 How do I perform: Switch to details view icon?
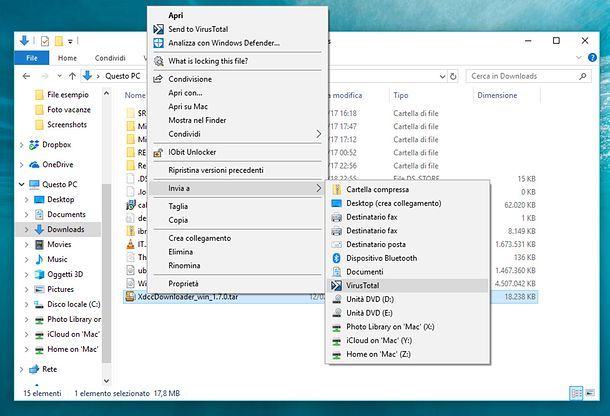[576, 393]
